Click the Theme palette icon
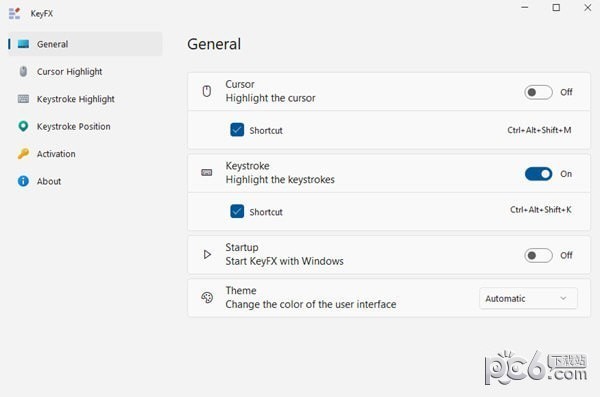The height and width of the screenshot is (397, 600). coord(207,297)
